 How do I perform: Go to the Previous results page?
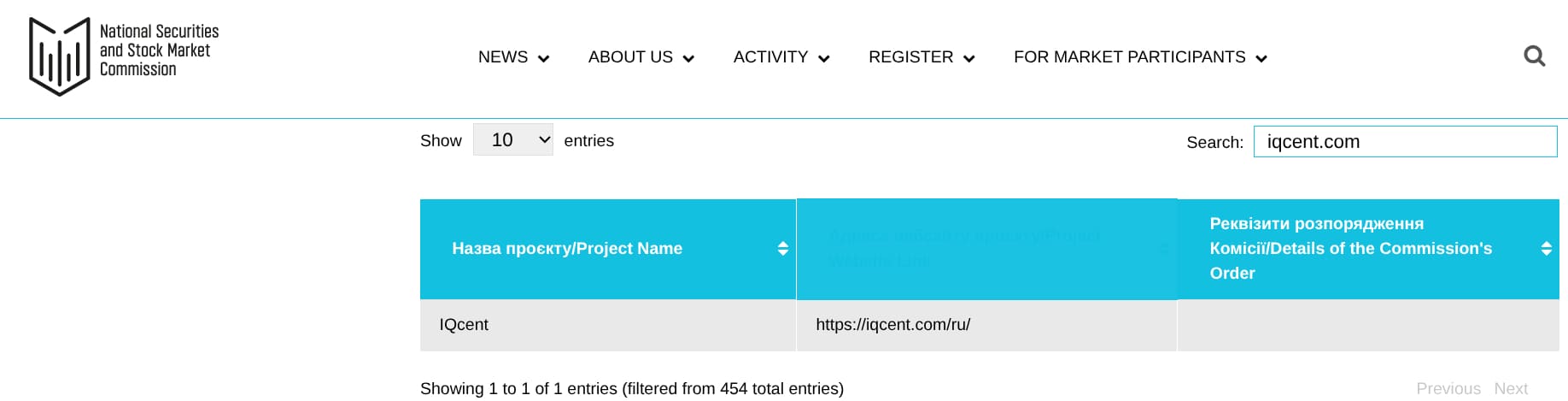pos(1448,389)
